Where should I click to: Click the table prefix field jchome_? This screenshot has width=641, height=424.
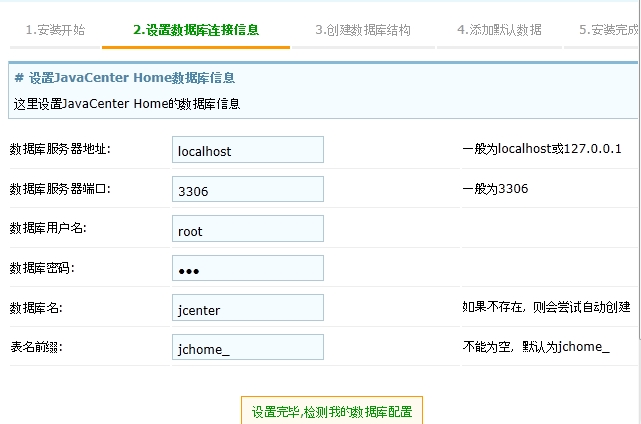coord(248,348)
